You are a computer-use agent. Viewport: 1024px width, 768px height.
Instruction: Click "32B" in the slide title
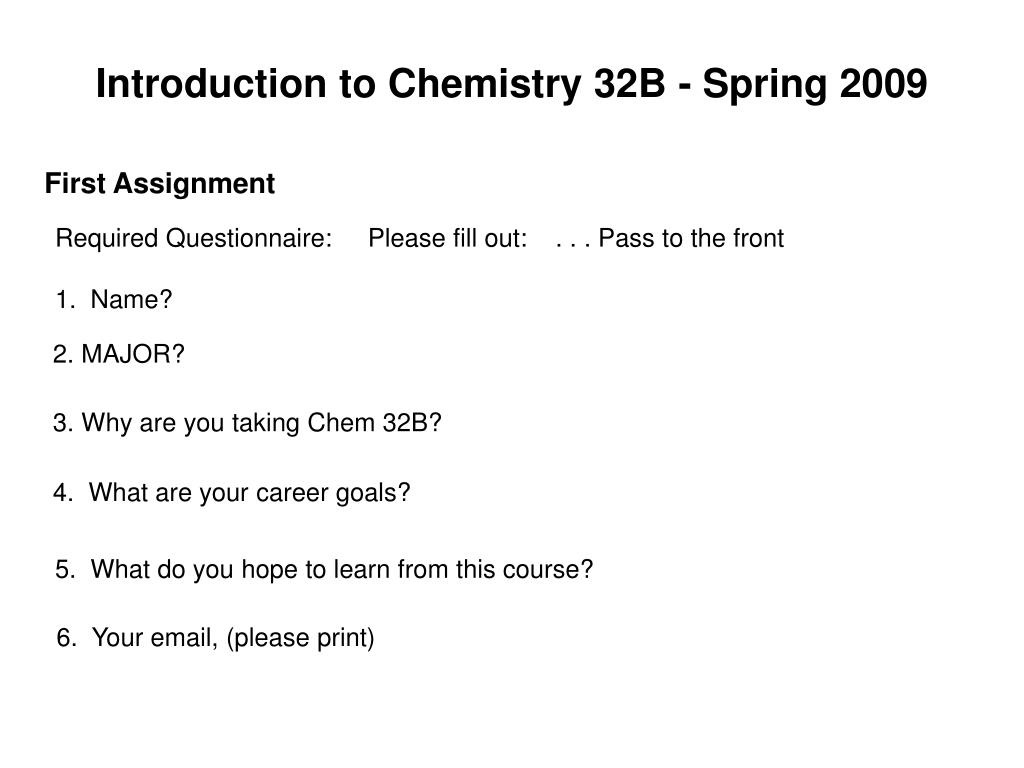(630, 84)
